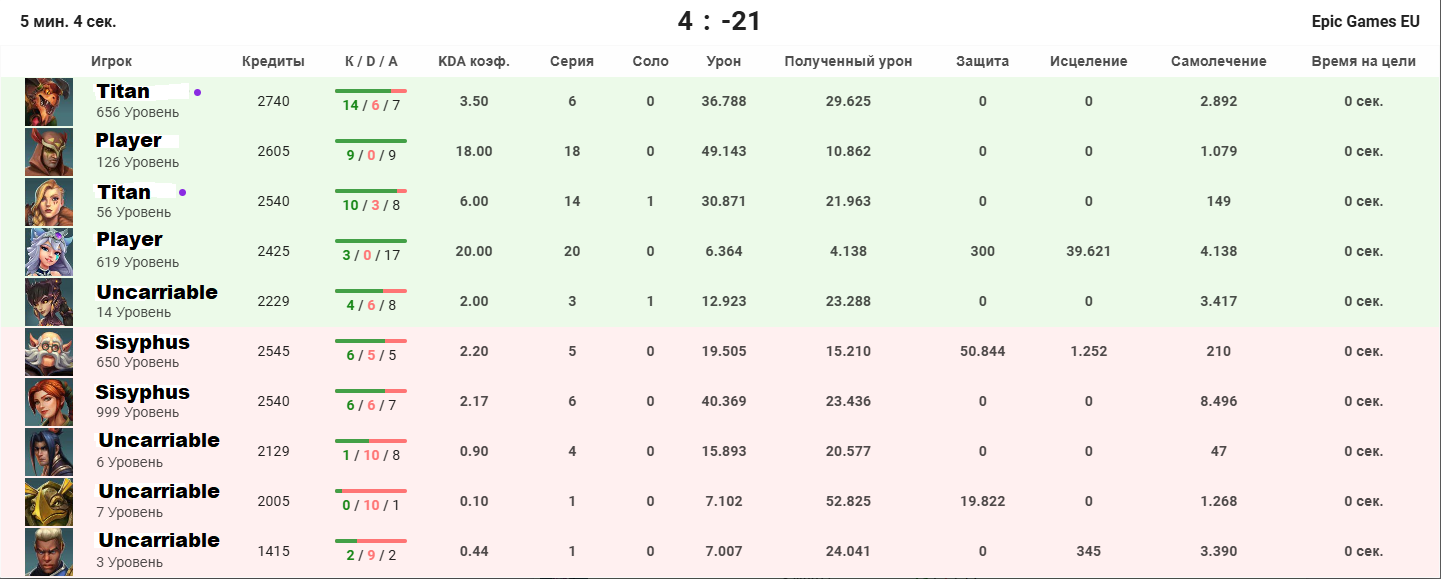Sort by the Кредиты column header
The image size is (1441, 579).
273,61
